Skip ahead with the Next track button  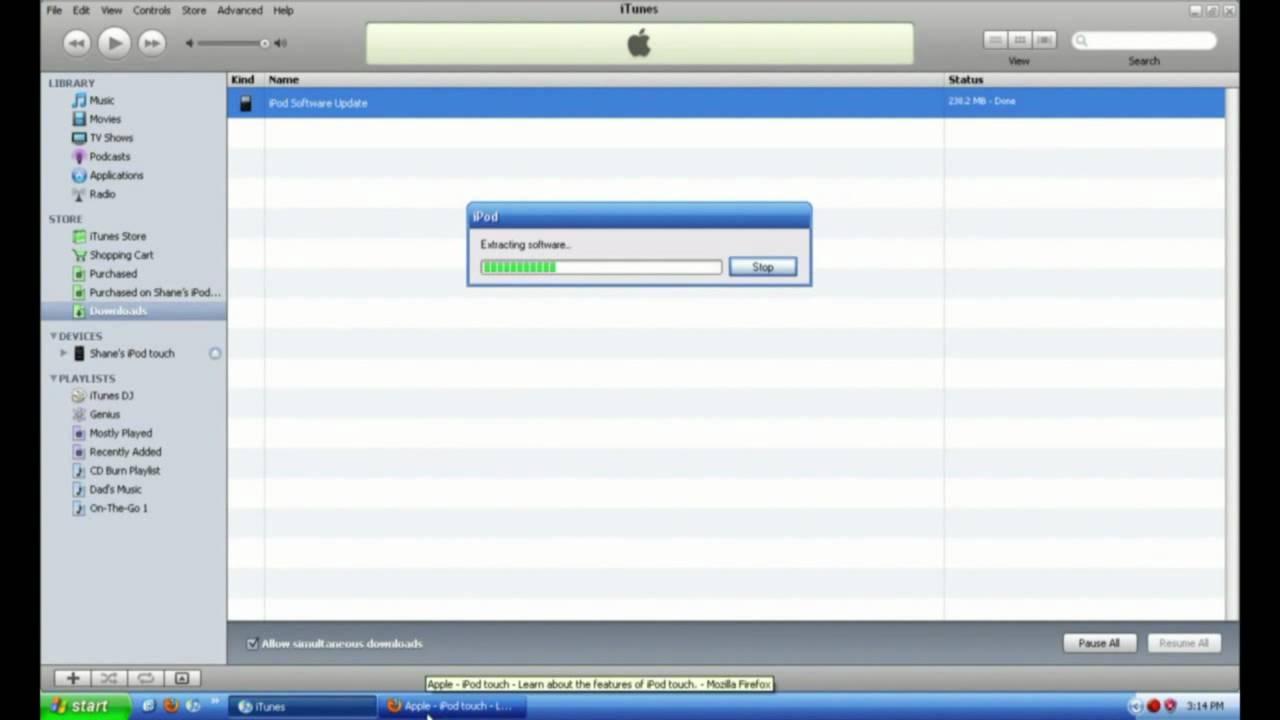click(x=151, y=43)
